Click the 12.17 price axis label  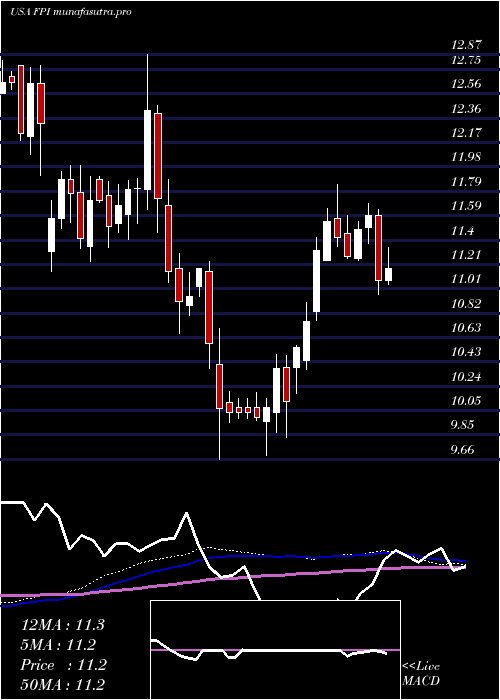(x=467, y=133)
